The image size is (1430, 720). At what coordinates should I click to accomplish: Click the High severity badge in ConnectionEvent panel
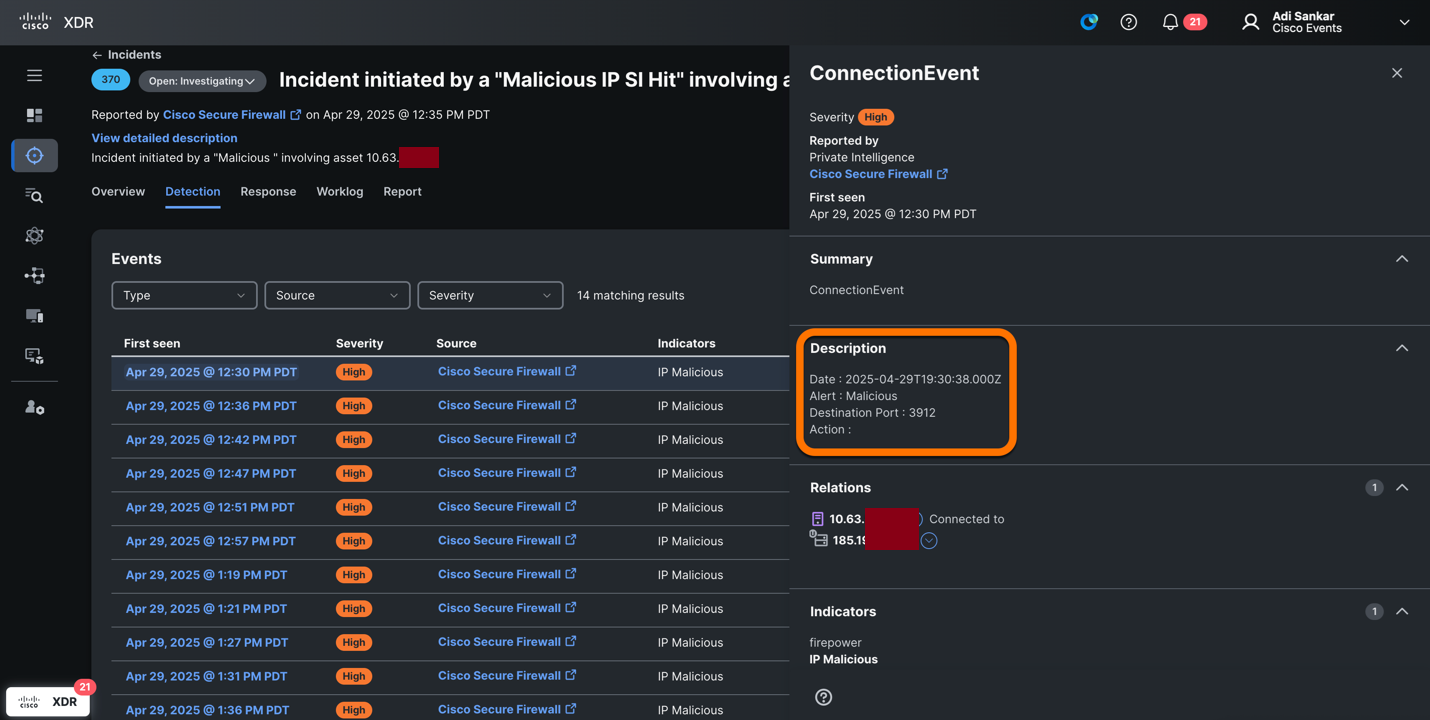click(876, 117)
